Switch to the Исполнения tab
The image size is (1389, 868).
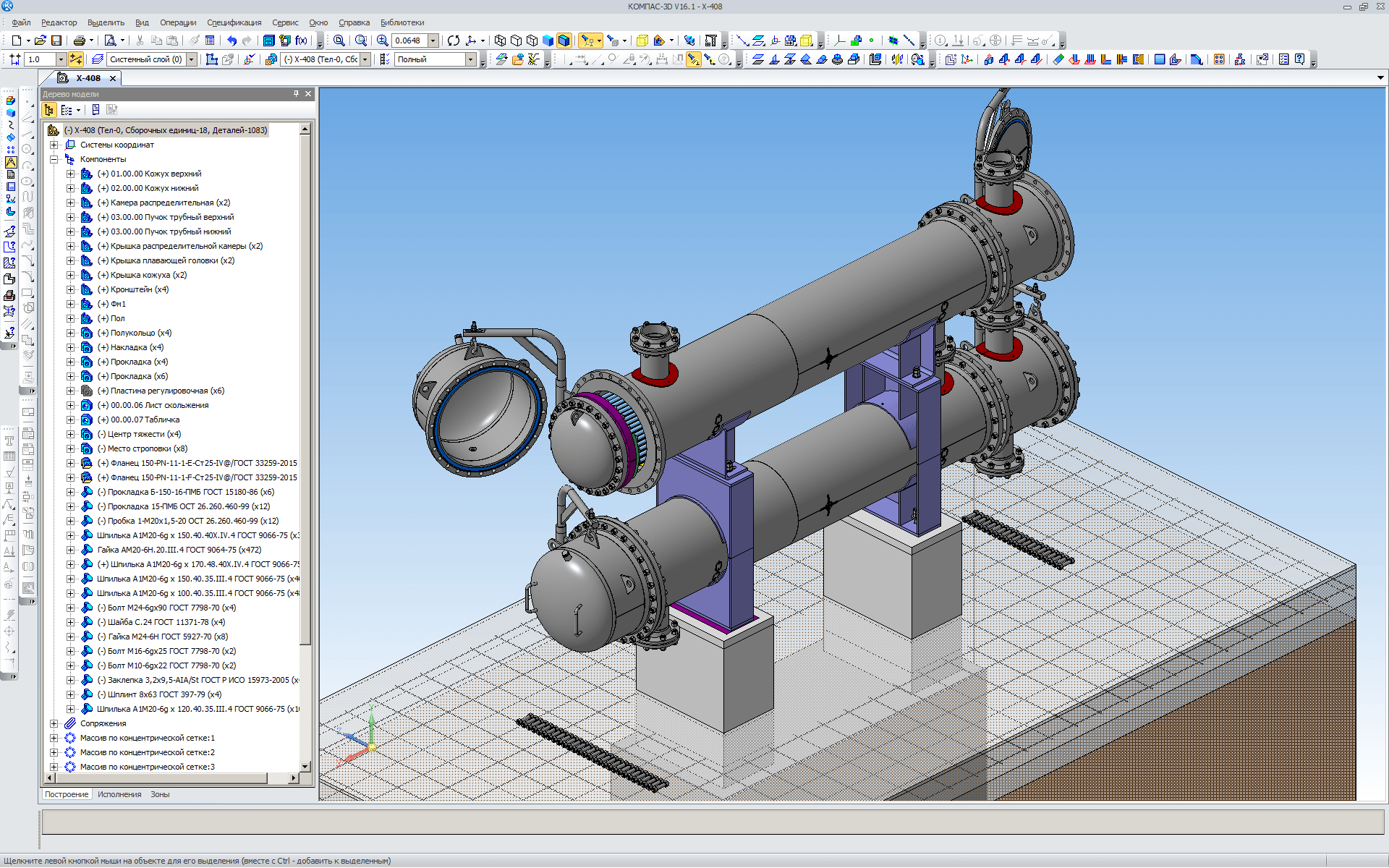[119, 794]
